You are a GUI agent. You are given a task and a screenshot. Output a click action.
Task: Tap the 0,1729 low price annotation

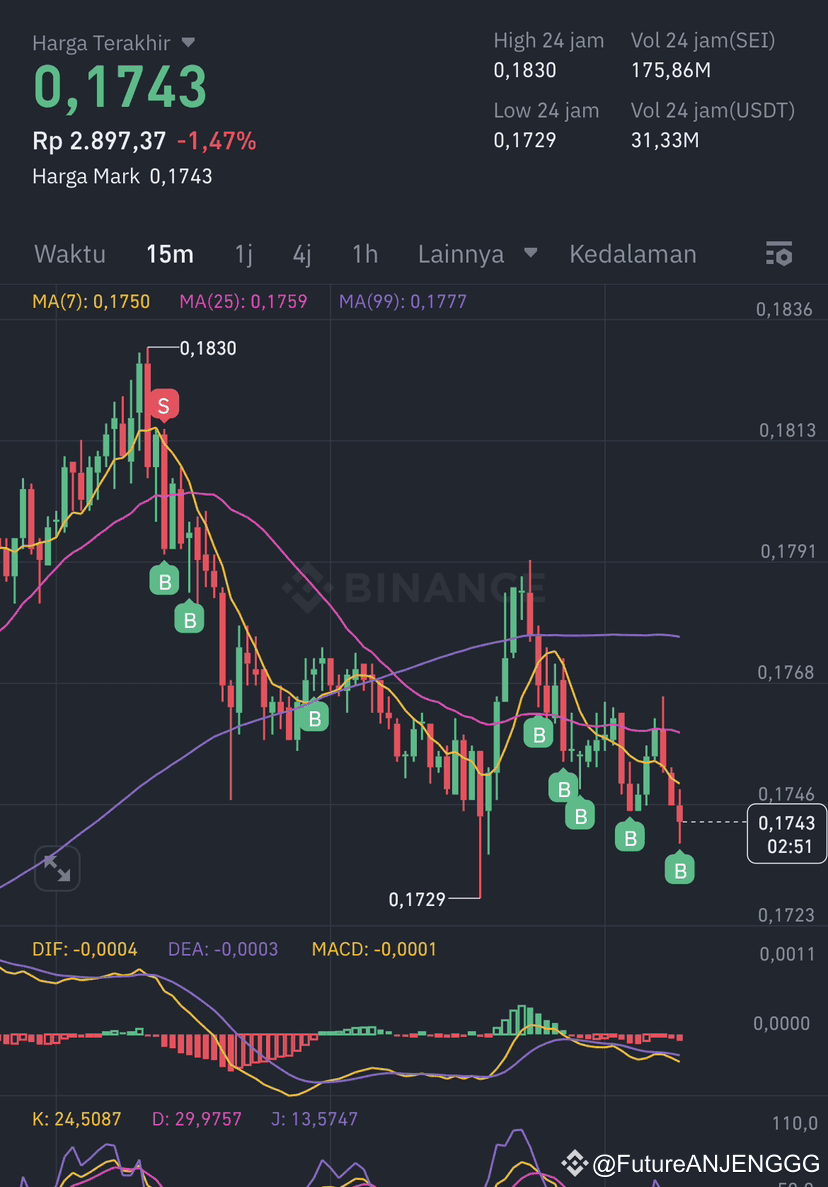tap(417, 899)
